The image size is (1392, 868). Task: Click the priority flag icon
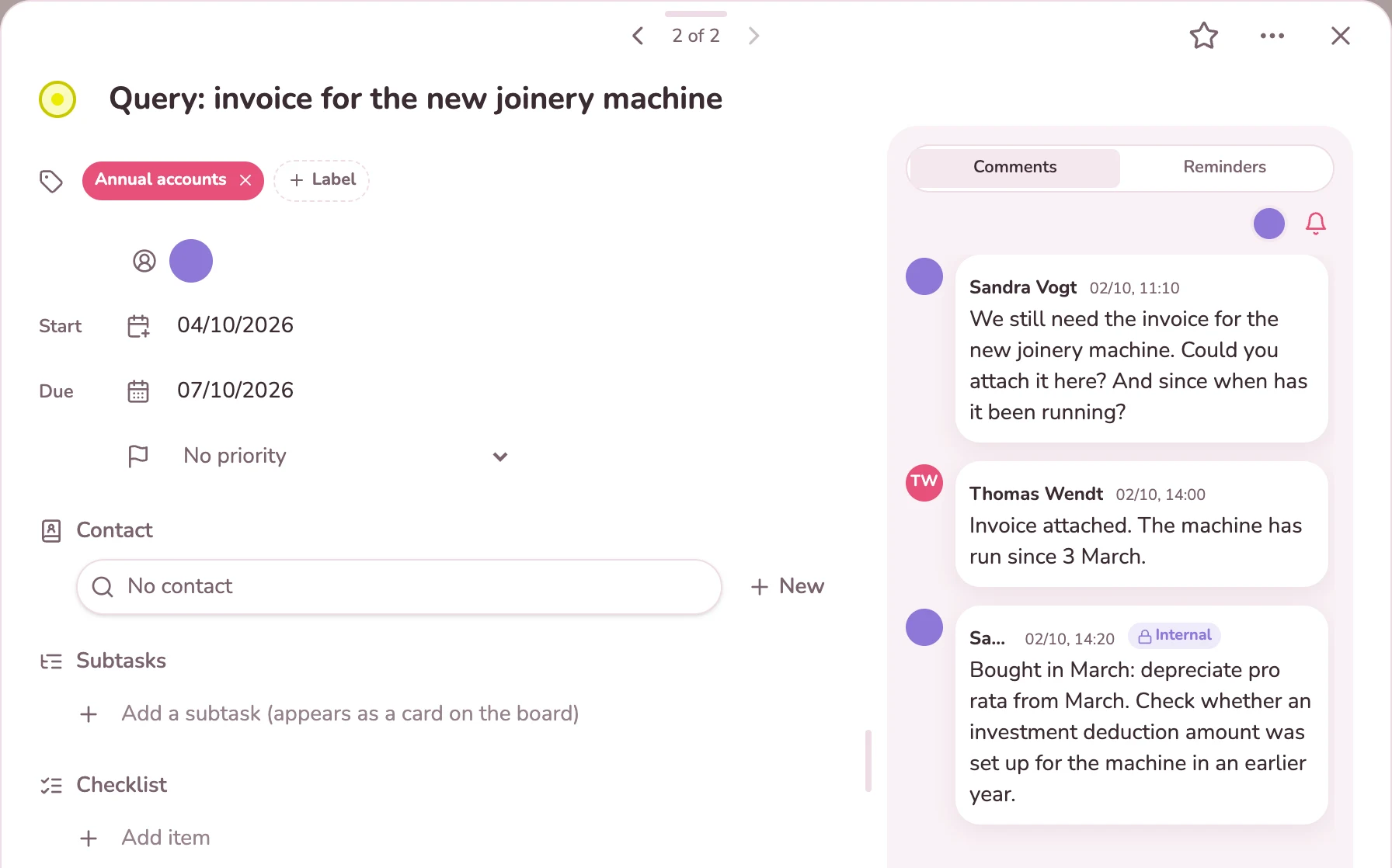tap(138, 456)
